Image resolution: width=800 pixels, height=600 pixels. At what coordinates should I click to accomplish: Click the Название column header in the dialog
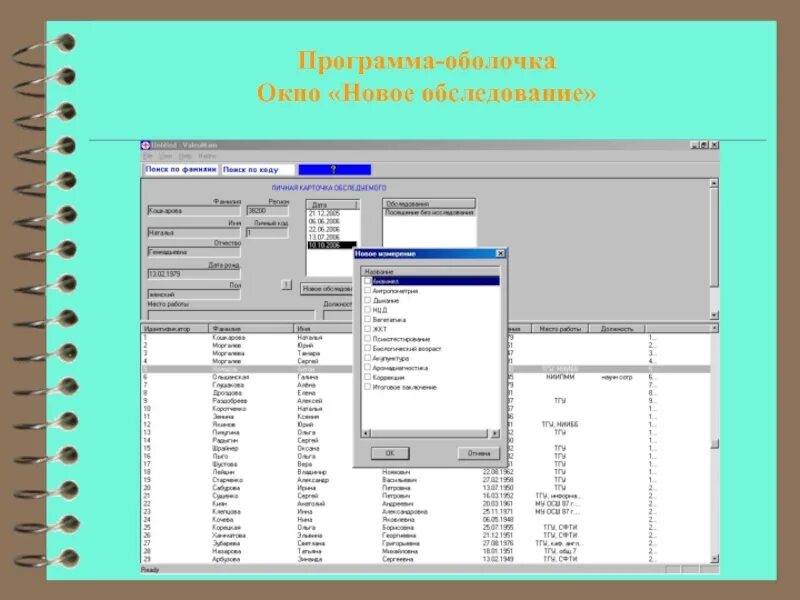coord(430,272)
